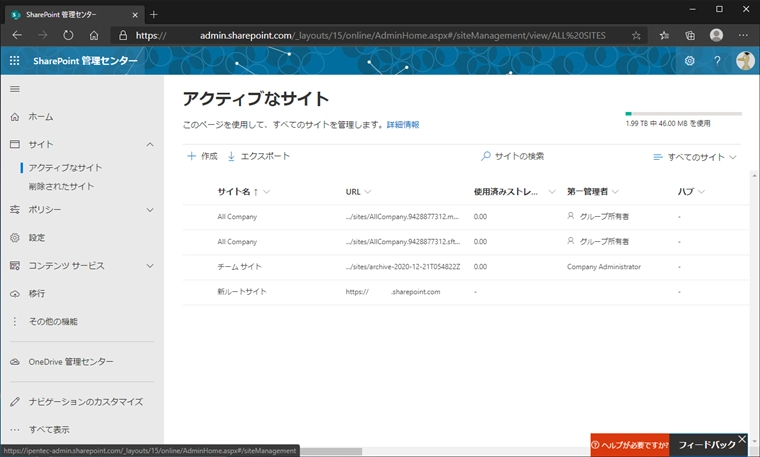This screenshot has width=760, height=457.
Task: Open the browser settings ellipsis menu
Action: point(743,35)
